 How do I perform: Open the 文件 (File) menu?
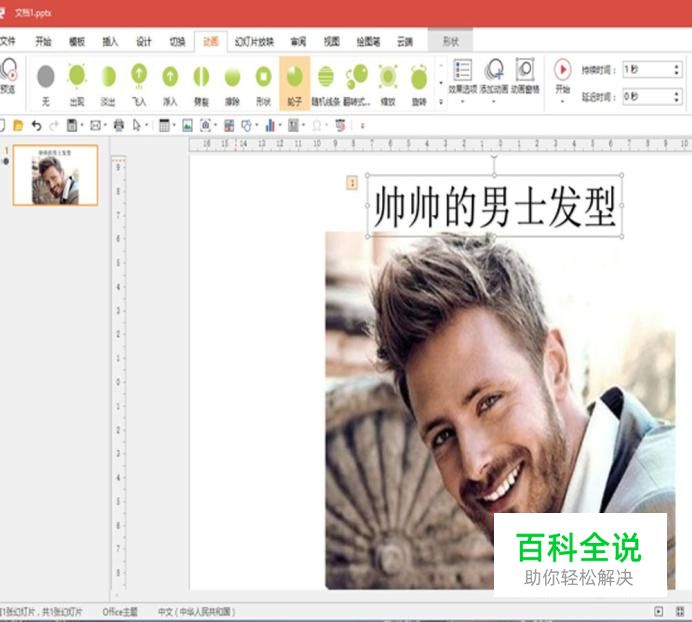[8, 42]
